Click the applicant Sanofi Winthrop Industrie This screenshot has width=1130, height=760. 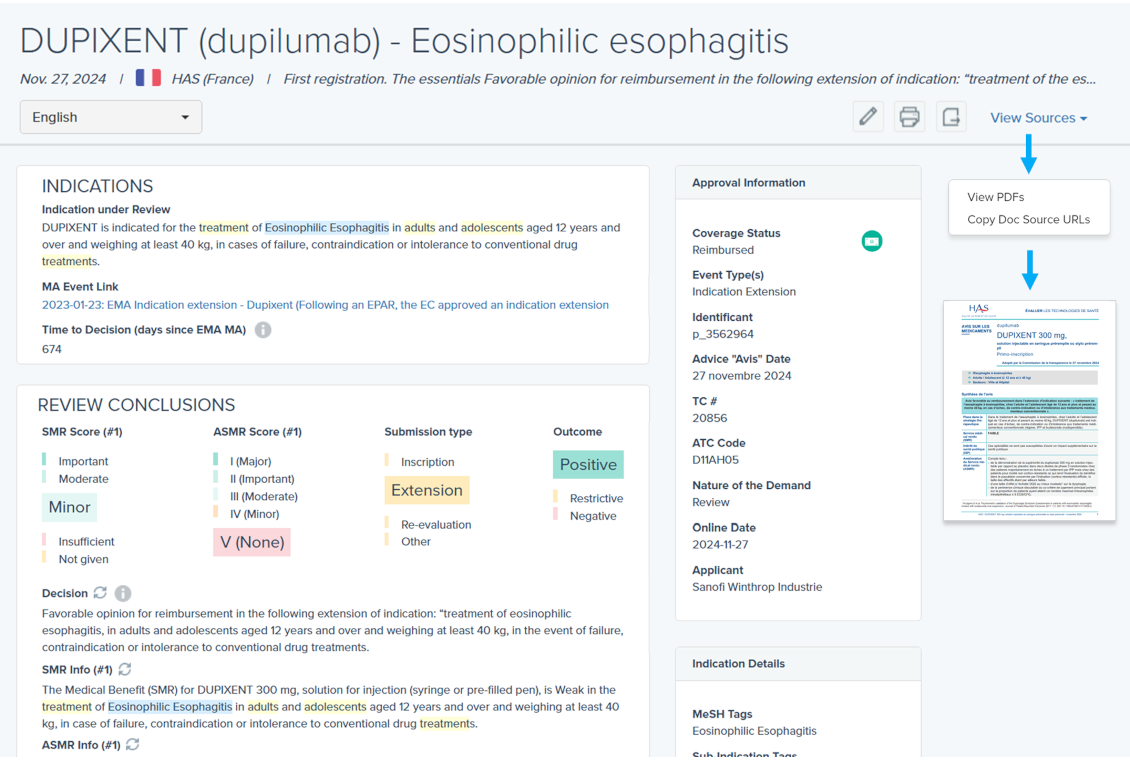pos(757,587)
